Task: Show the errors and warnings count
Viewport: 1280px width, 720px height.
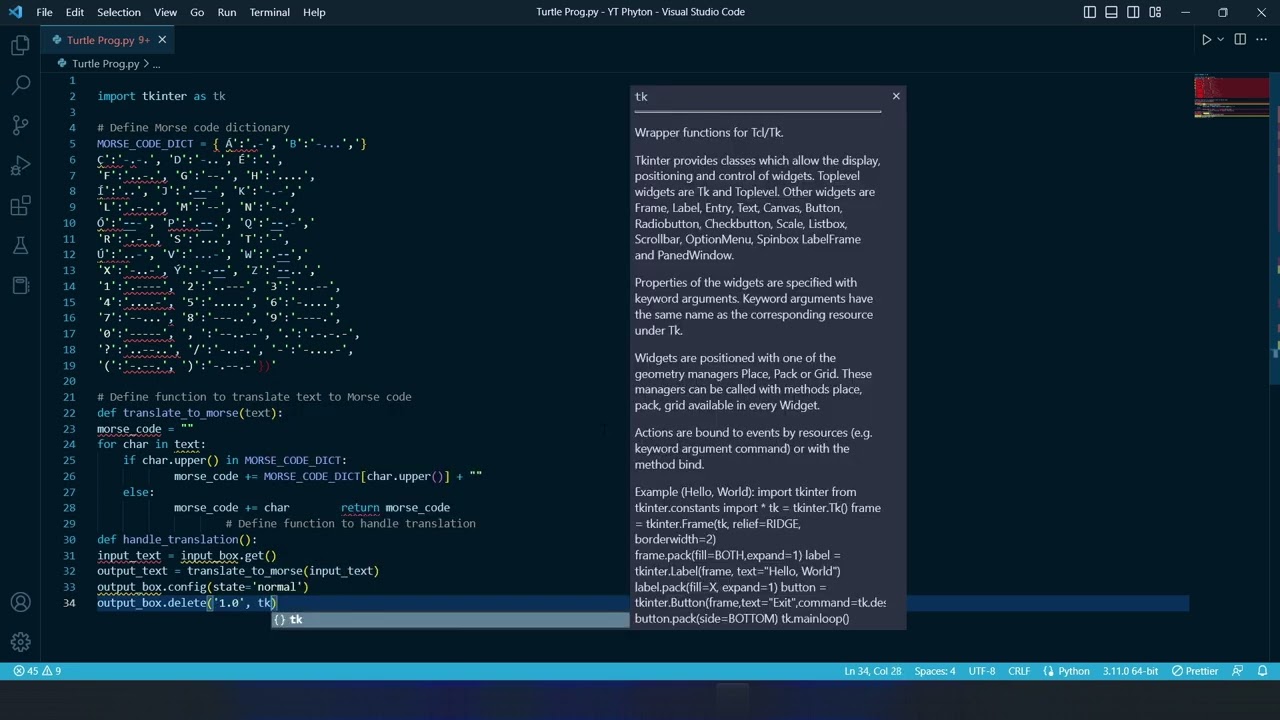Action: click(x=37, y=671)
